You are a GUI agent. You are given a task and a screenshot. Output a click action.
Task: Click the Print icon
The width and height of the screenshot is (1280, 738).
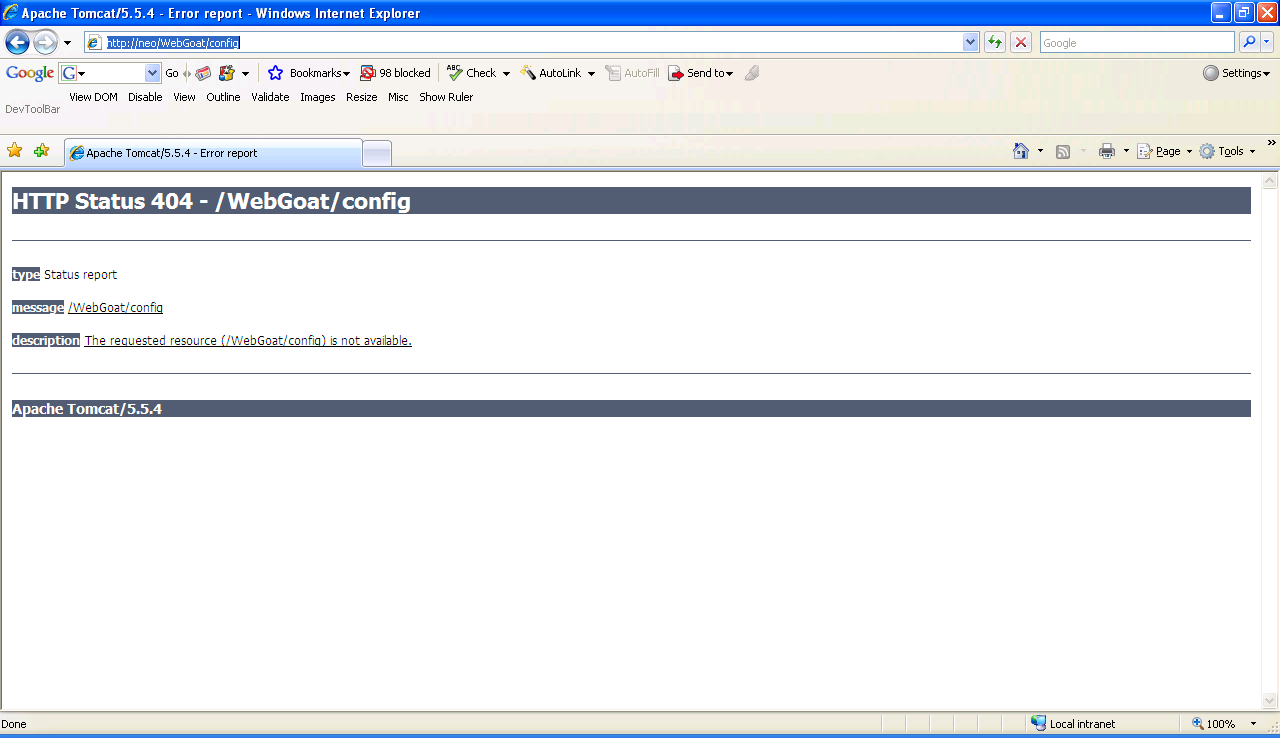(x=1107, y=151)
